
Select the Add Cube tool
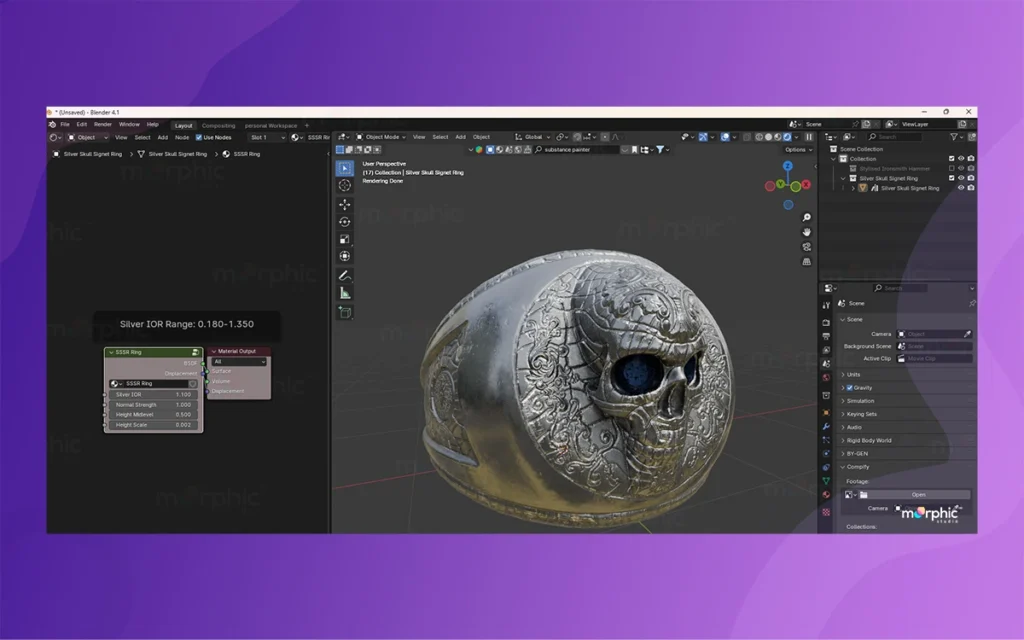[345, 312]
